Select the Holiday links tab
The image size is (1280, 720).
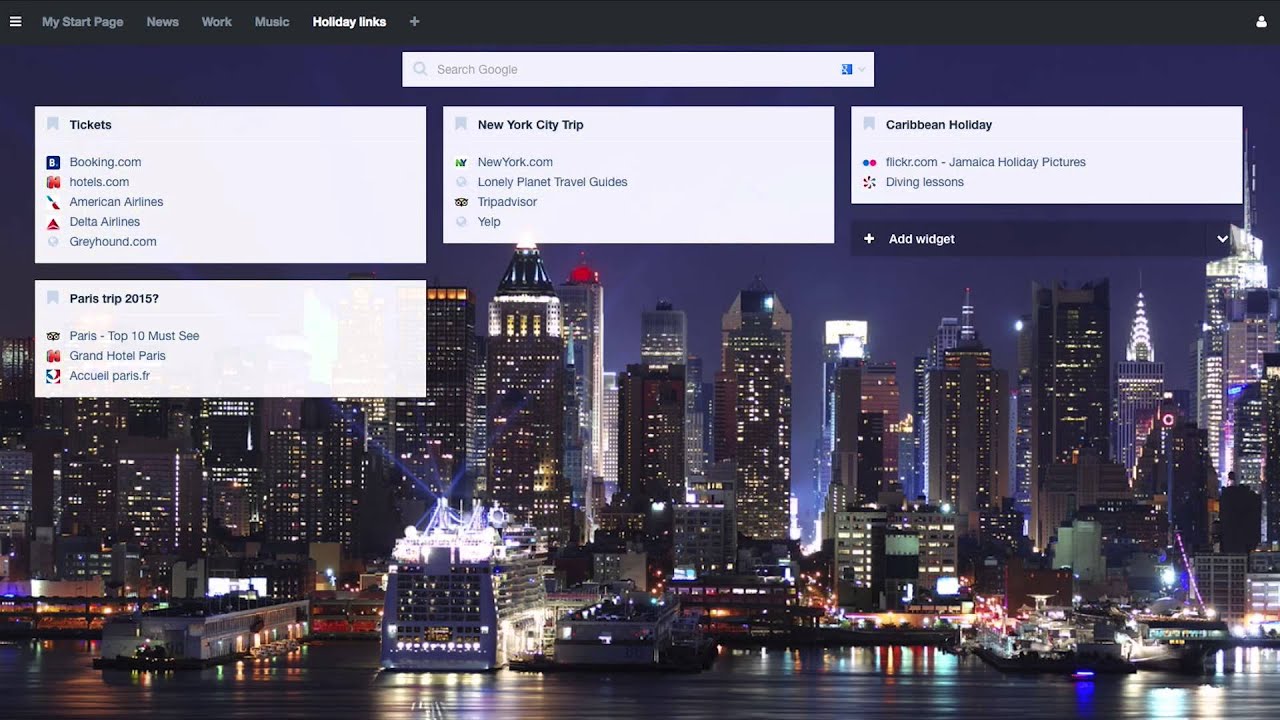(x=349, y=21)
